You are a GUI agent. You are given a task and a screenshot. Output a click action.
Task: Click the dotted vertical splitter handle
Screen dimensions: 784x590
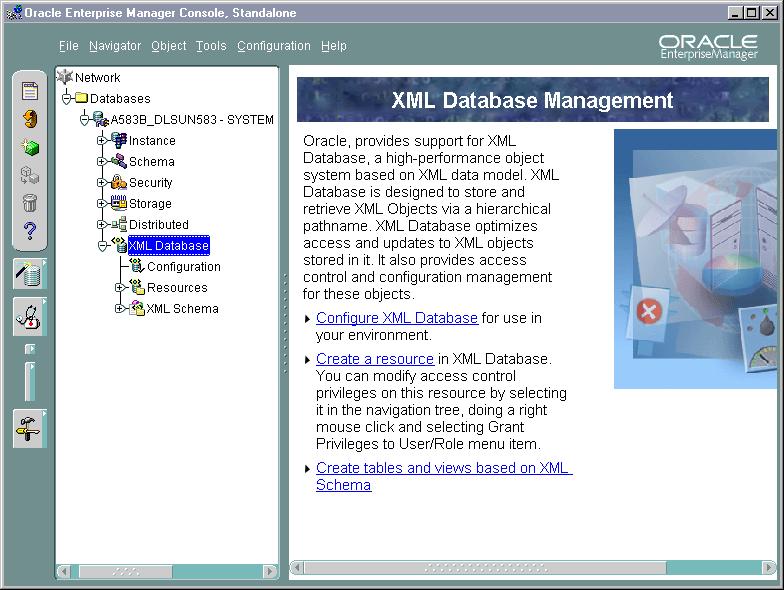285,324
